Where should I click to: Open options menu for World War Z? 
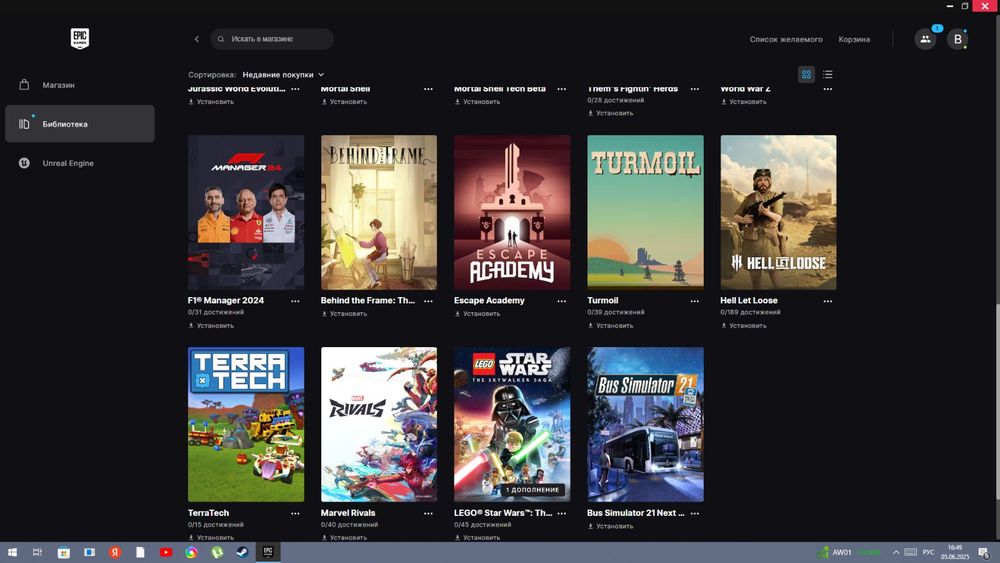click(x=828, y=89)
